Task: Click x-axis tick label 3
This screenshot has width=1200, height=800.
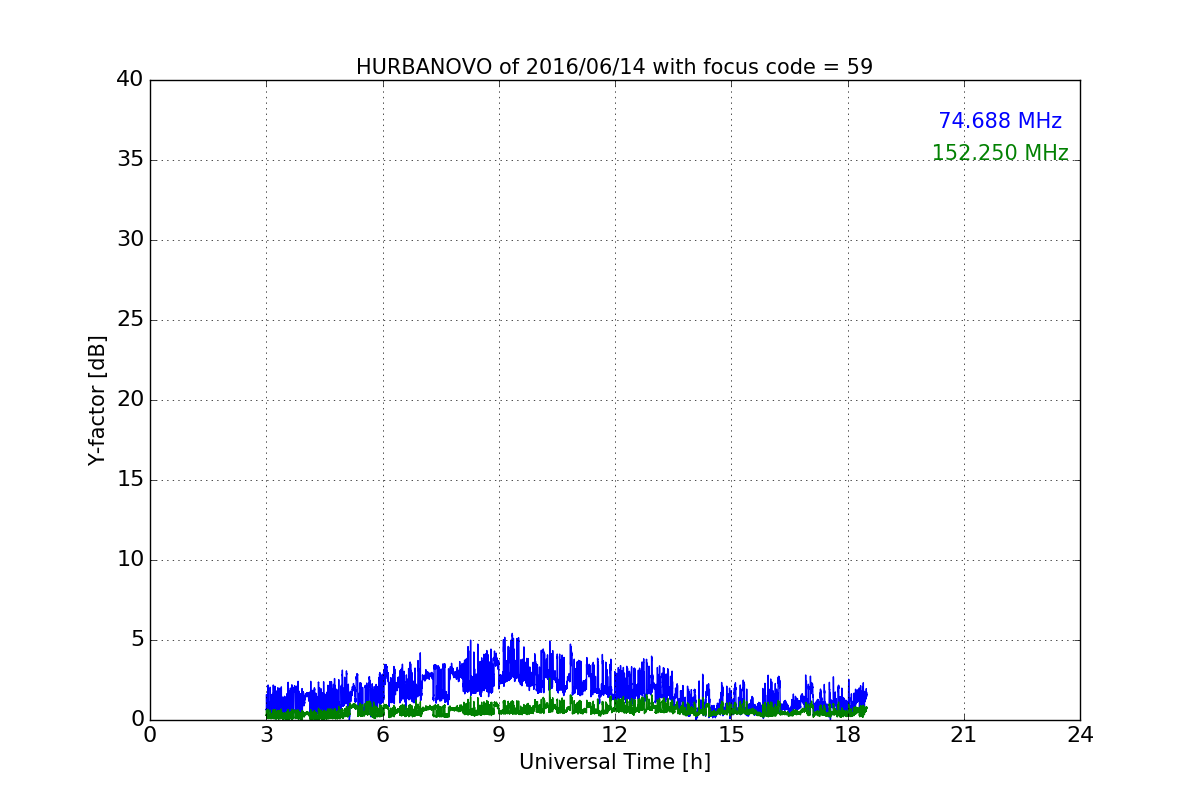Action: point(266,735)
